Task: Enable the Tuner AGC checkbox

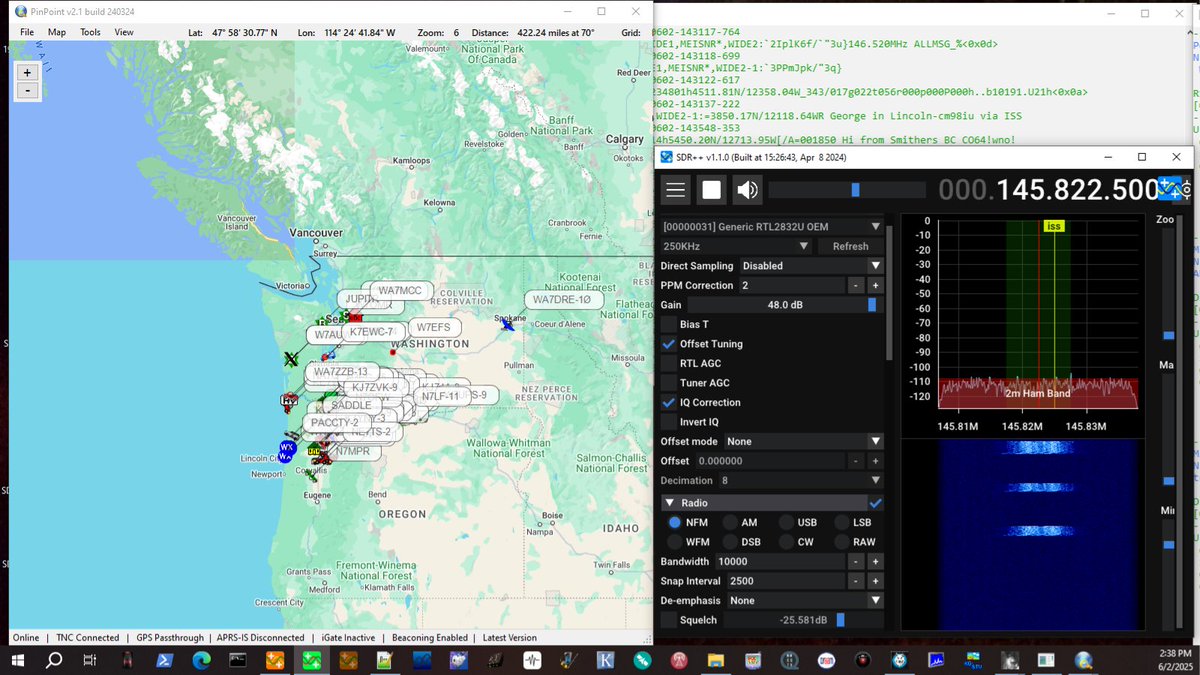Action: coord(669,383)
